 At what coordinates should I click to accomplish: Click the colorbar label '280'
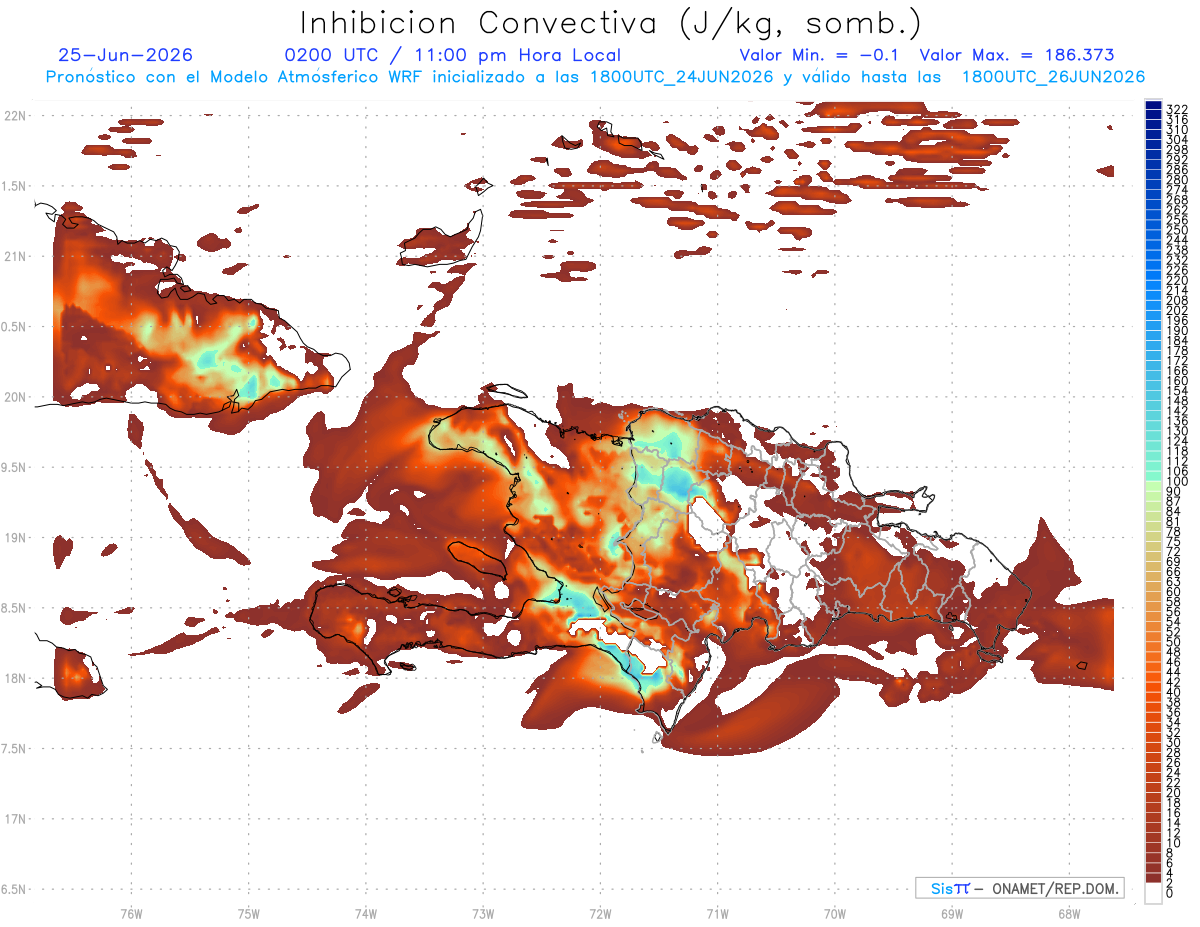[1176, 179]
